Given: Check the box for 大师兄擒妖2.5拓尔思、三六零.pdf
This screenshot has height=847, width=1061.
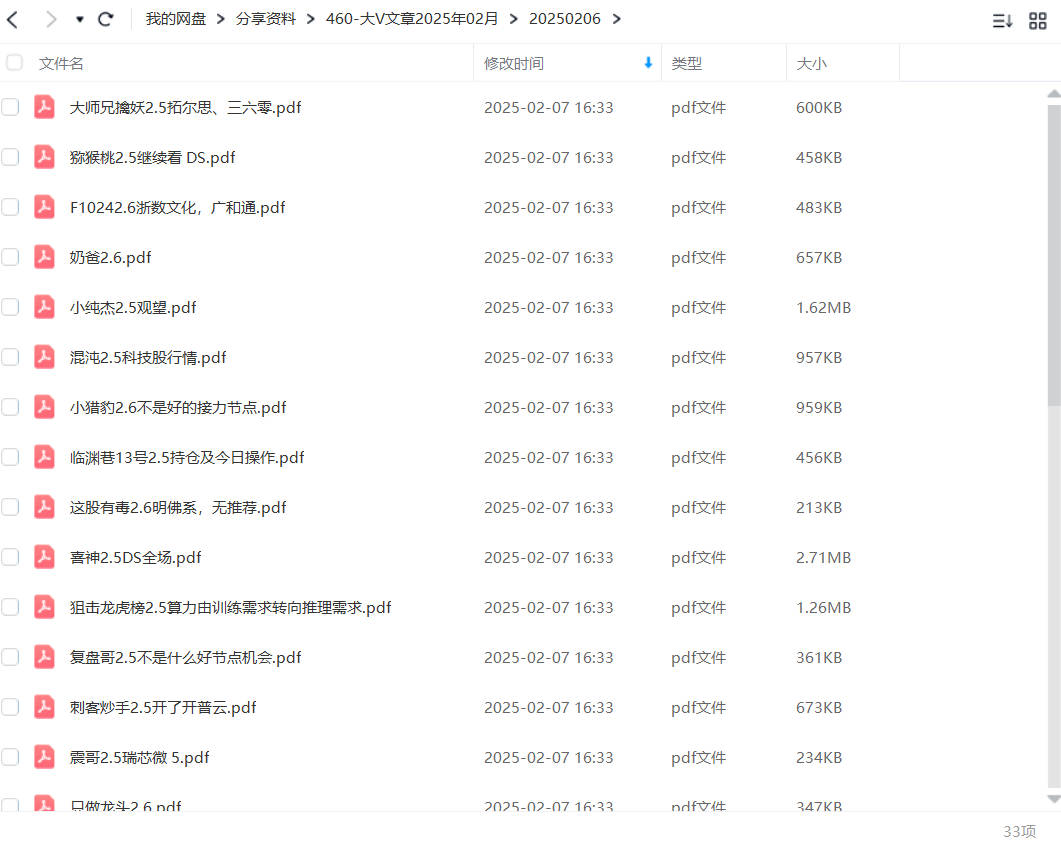Looking at the screenshot, I should [10, 107].
